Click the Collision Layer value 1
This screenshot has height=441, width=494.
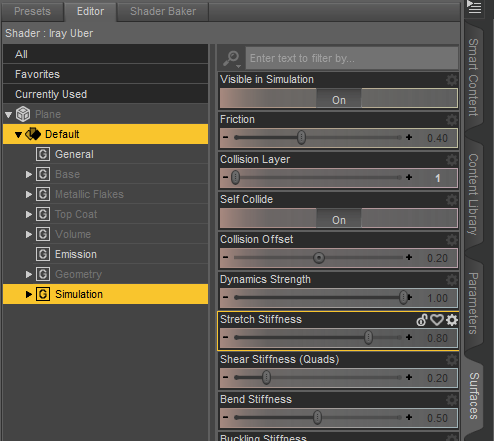click(x=438, y=178)
